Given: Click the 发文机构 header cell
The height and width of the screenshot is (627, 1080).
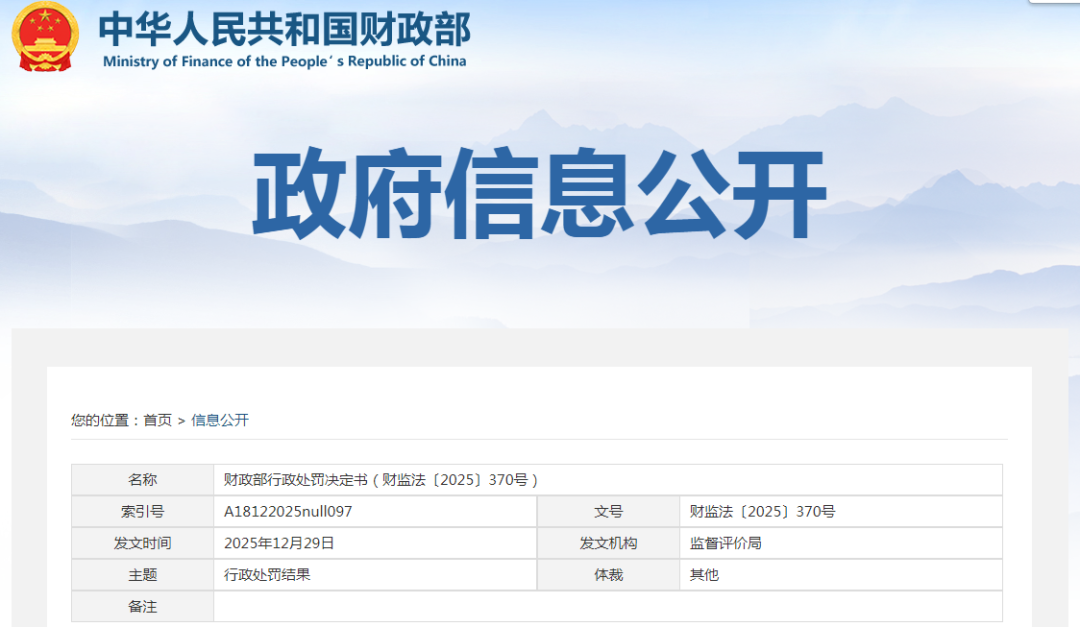Looking at the screenshot, I should coord(608,543).
